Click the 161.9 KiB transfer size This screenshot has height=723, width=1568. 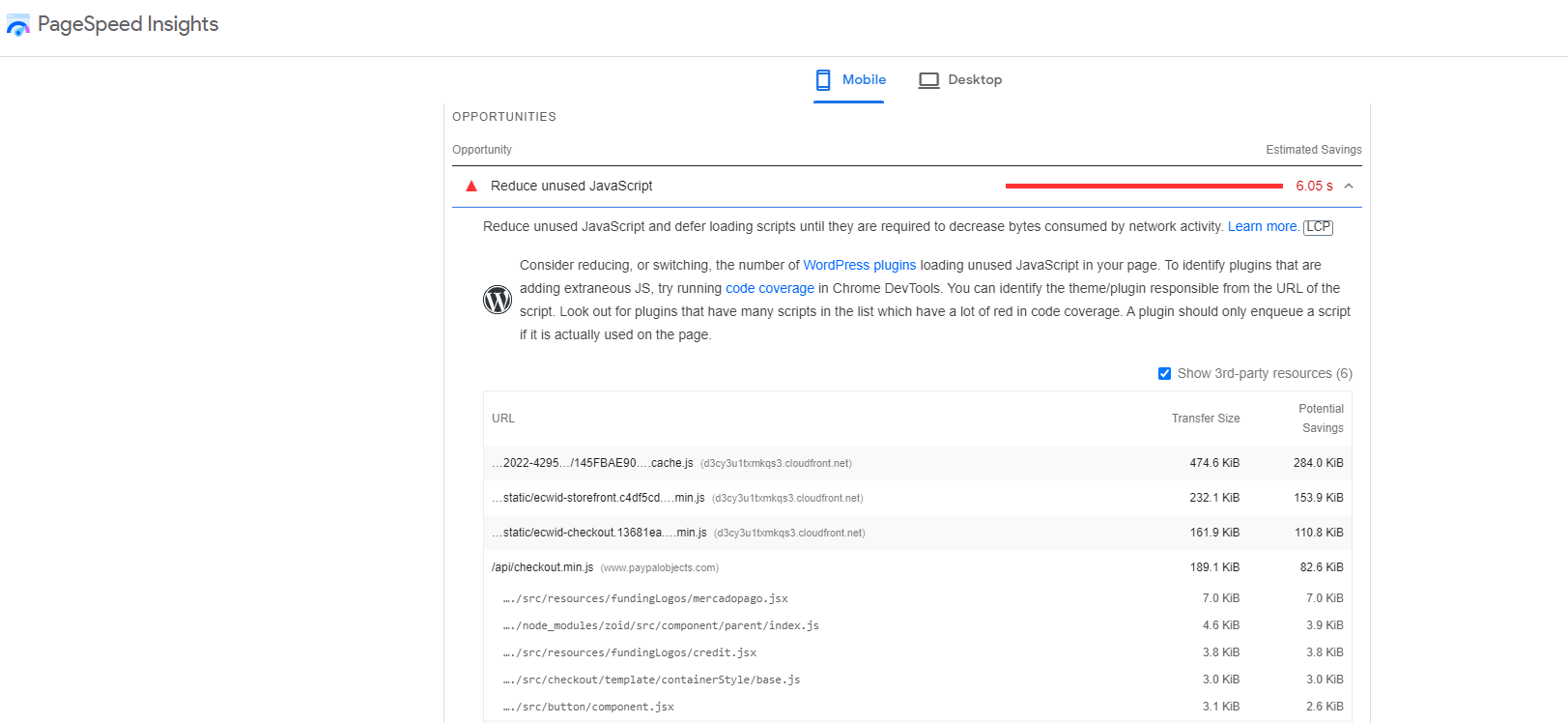point(1214,533)
